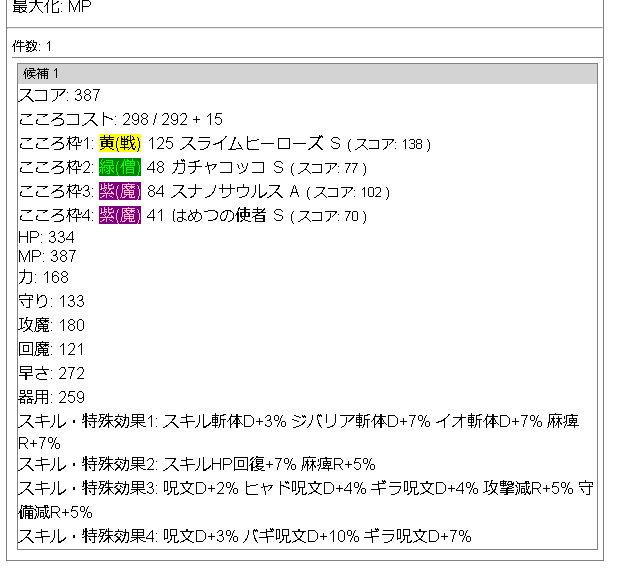
Task: Click the 候補 1 header bar
Action: tap(307, 74)
